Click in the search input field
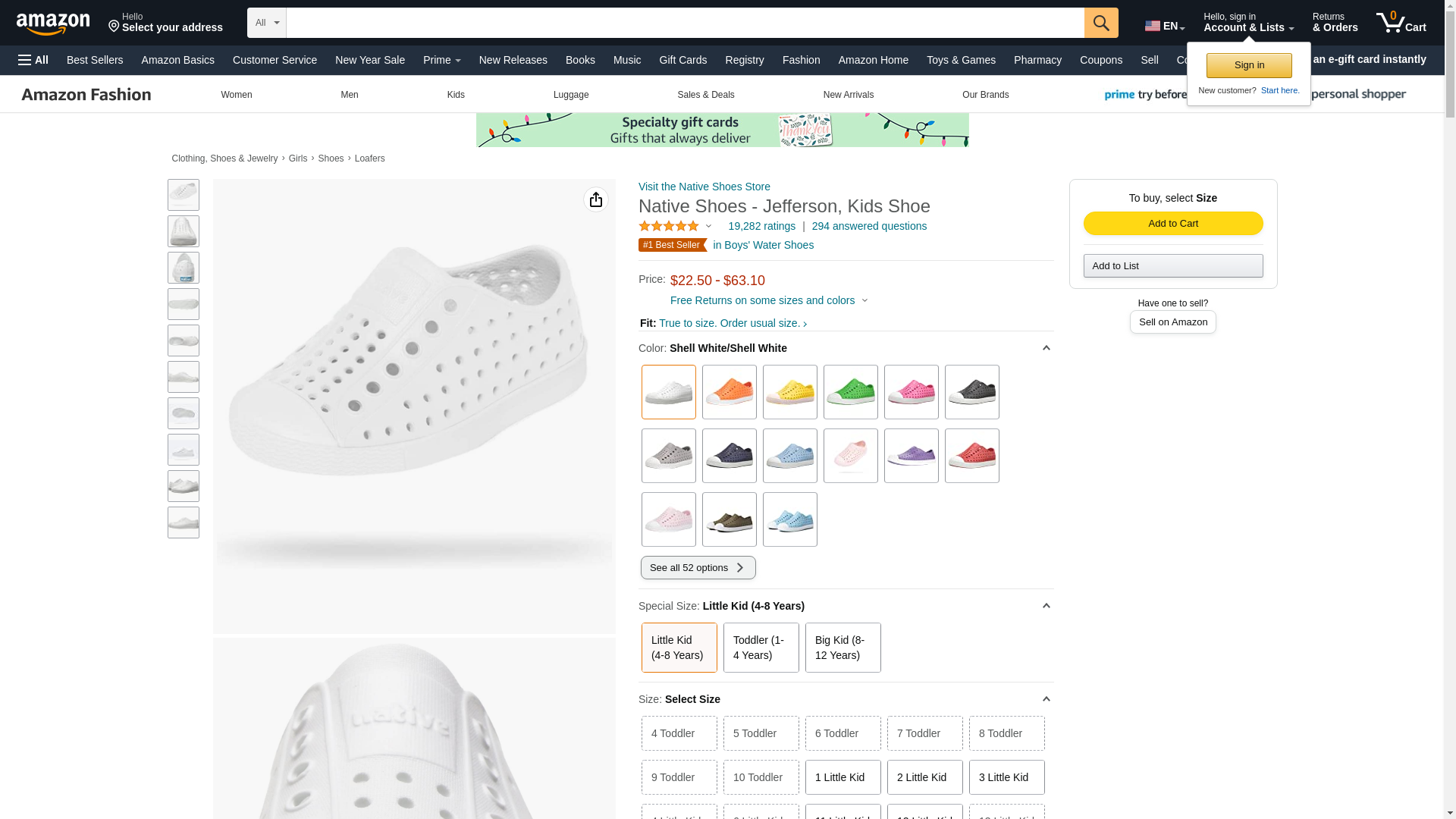 click(x=685, y=23)
